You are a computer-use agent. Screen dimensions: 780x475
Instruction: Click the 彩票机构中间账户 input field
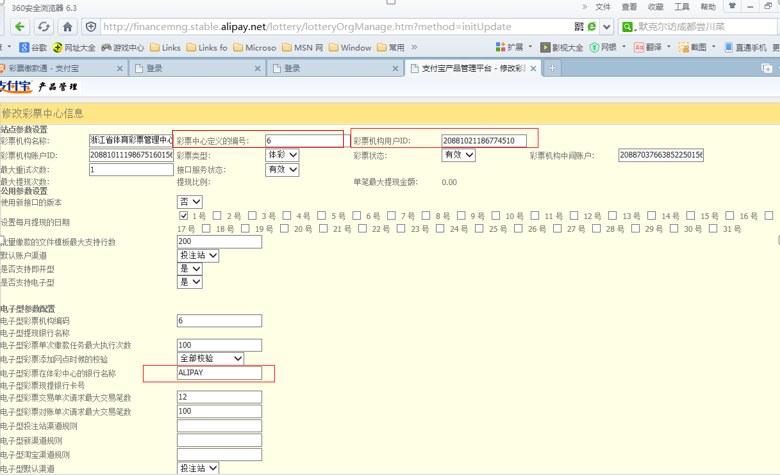click(x=661, y=155)
